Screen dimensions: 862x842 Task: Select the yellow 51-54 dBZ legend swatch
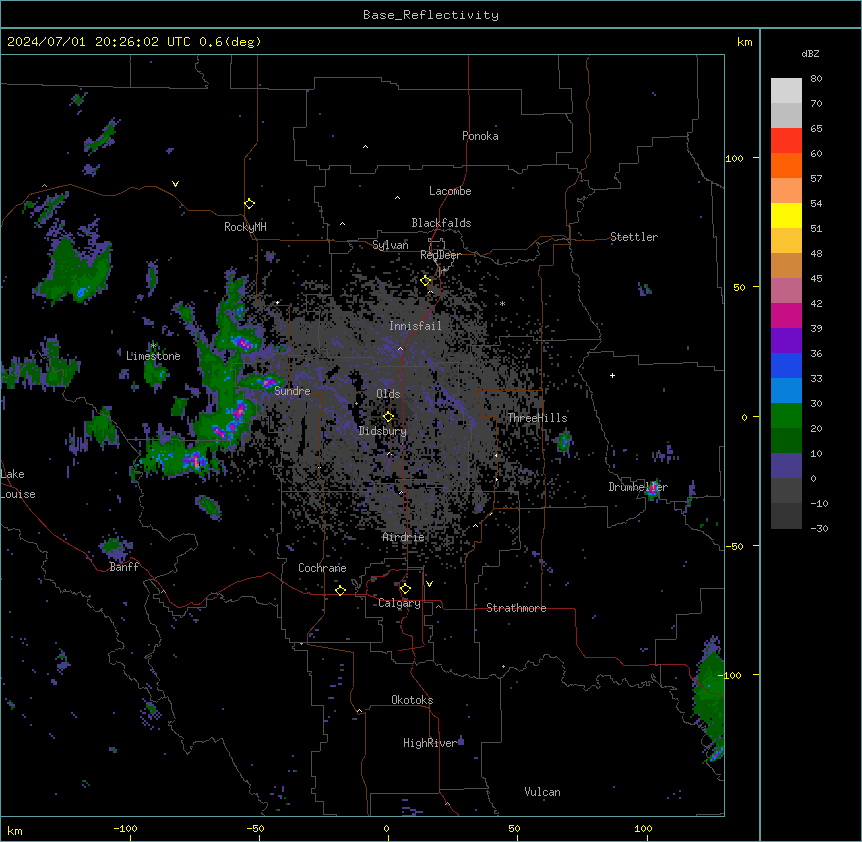click(x=786, y=215)
